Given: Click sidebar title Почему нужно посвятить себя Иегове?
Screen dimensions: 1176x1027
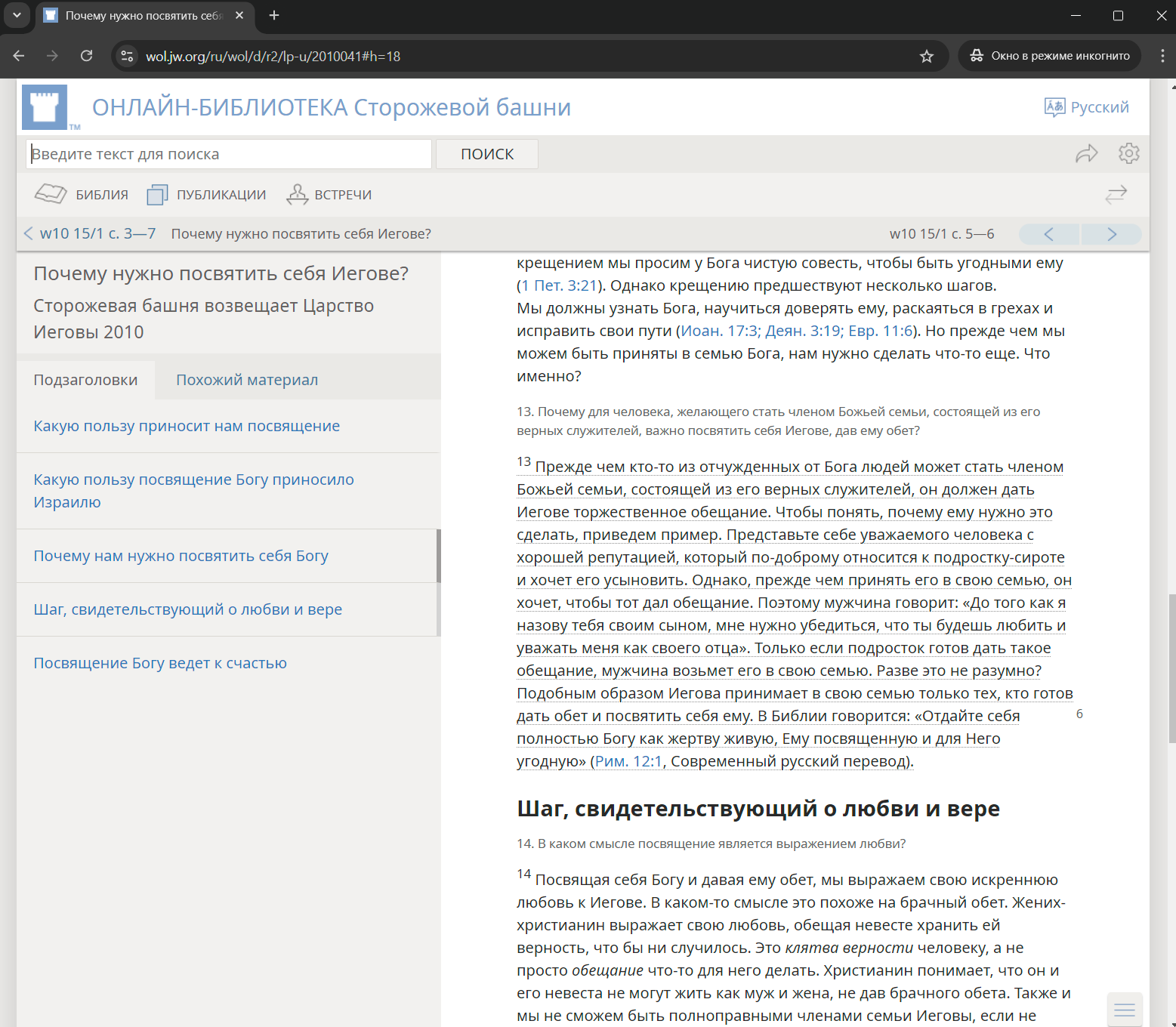Looking at the screenshot, I should [x=221, y=273].
